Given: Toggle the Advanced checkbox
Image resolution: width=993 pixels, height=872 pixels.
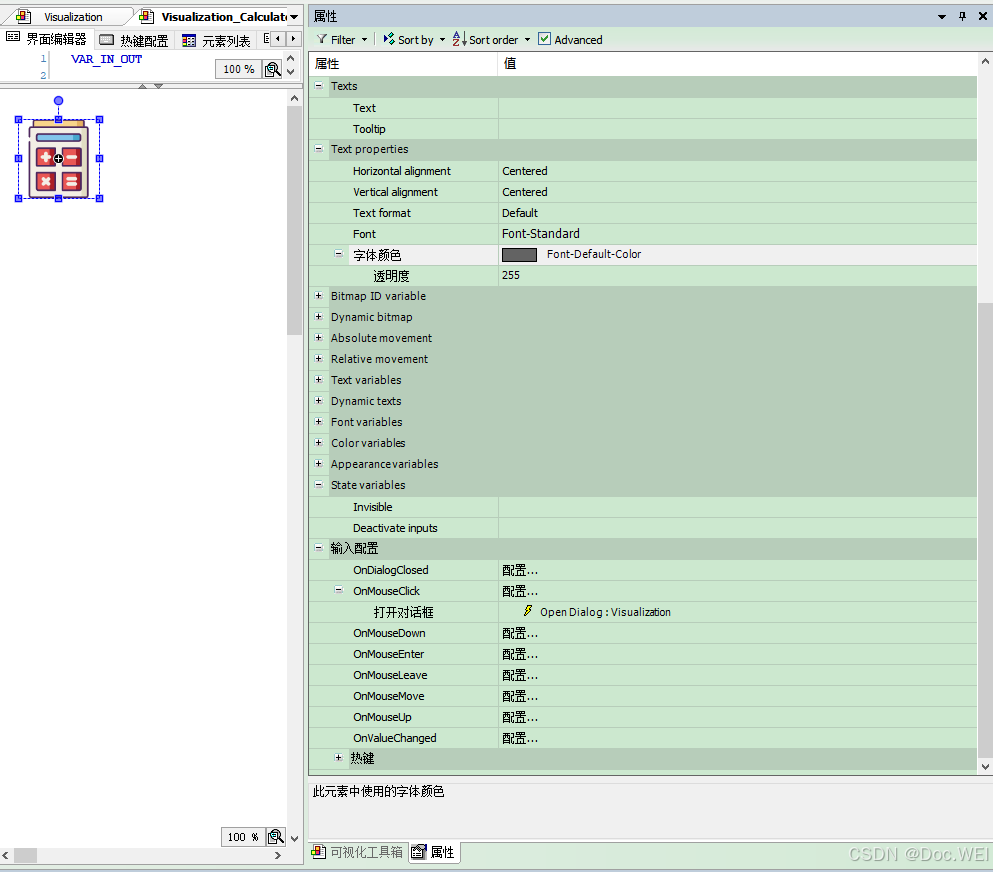Looking at the screenshot, I should [x=544, y=39].
